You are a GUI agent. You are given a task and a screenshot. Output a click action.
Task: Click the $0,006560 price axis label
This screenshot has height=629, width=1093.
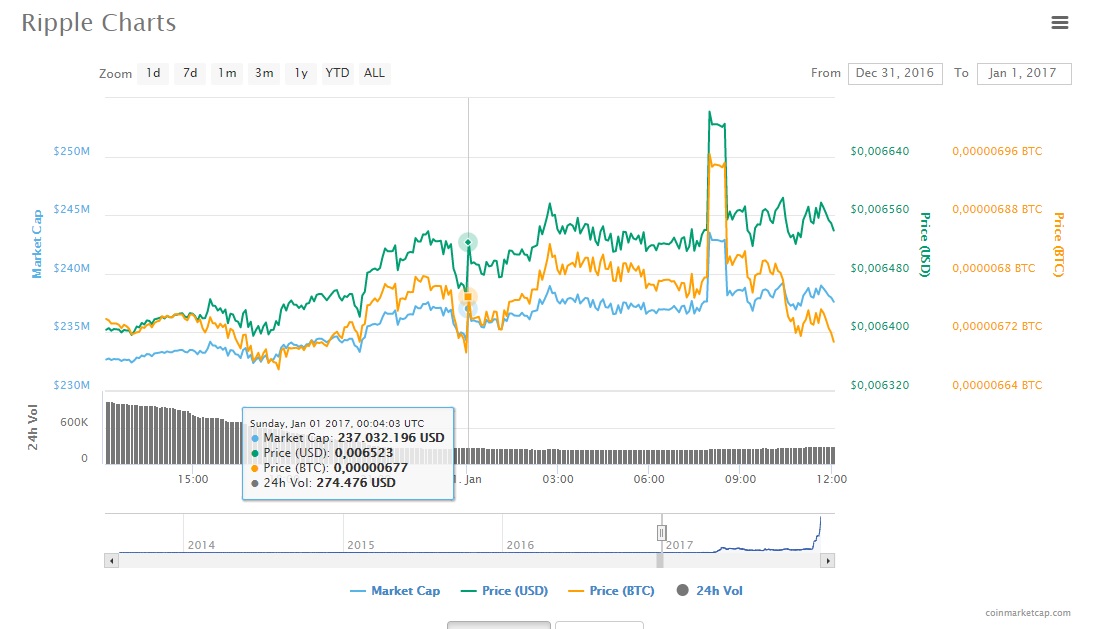880,209
